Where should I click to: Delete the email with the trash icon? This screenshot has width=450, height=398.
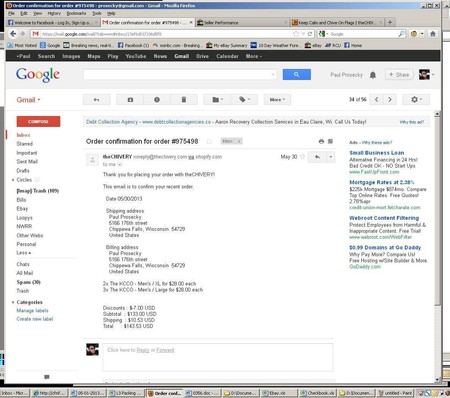(x=184, y=100)
